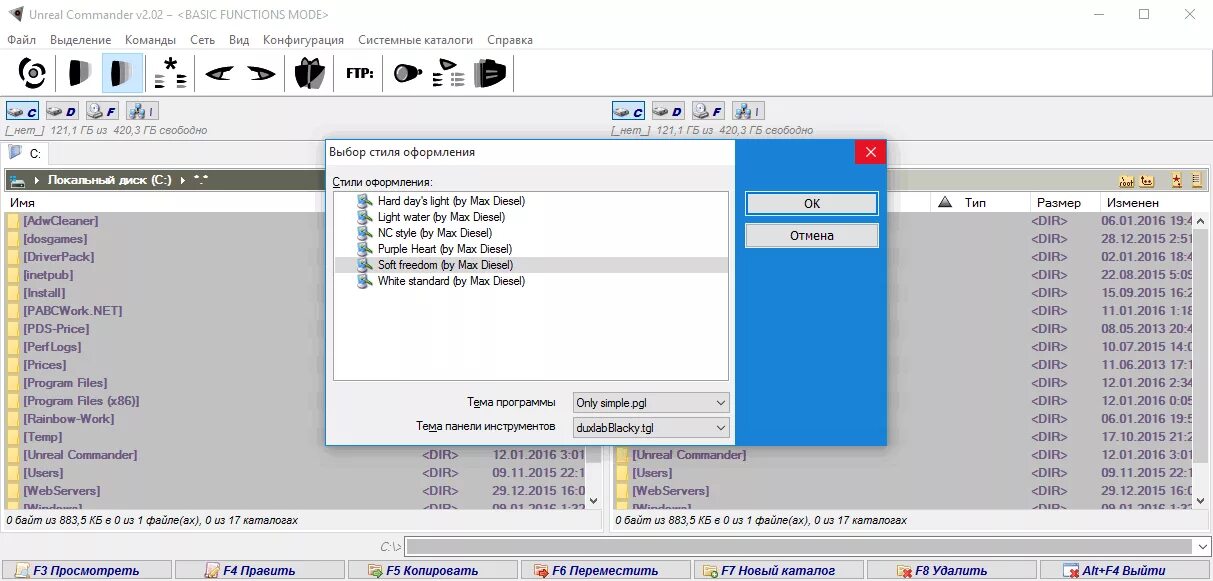
Task: Open directory history icon in right panel
Action: (1195, 180)
